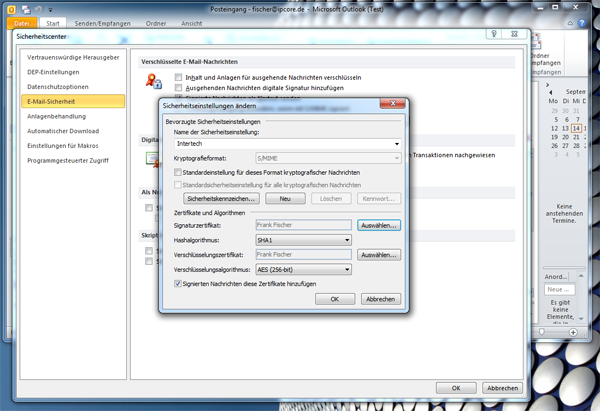Collapse the to-do bar with the chevron
This screenshot has height=411, width=600.
548,85
